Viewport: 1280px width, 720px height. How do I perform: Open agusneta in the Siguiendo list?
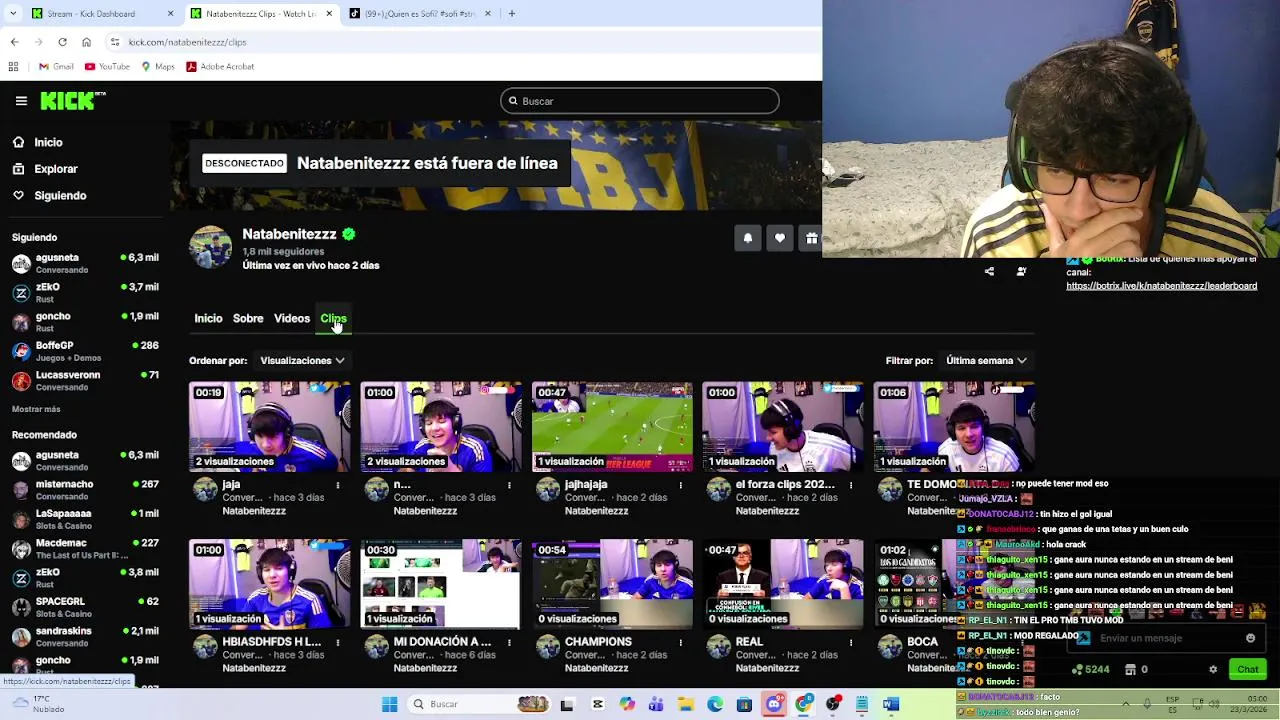(x=85, y=263)
